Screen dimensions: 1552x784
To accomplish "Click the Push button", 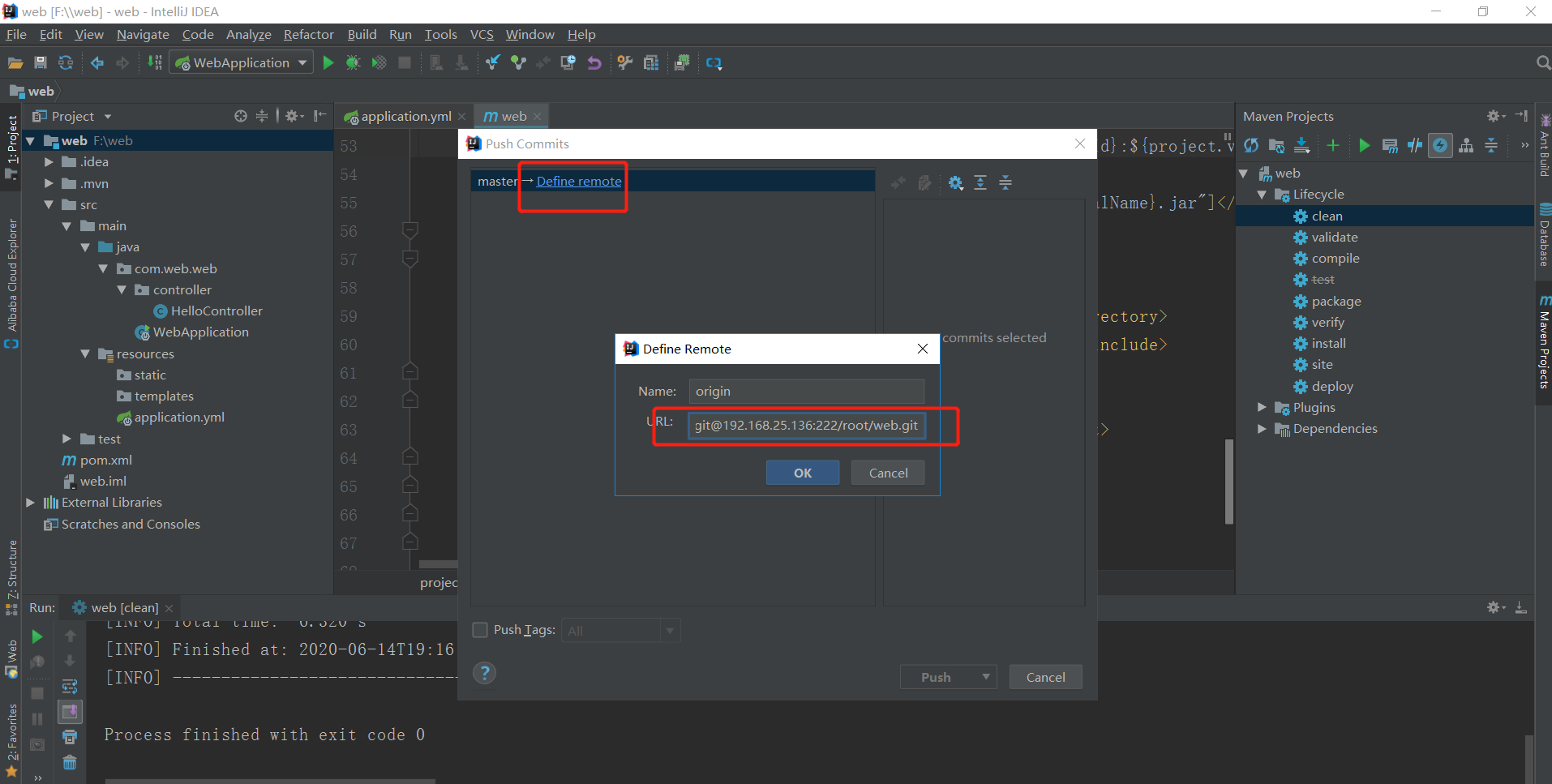I will coord(937,677).
